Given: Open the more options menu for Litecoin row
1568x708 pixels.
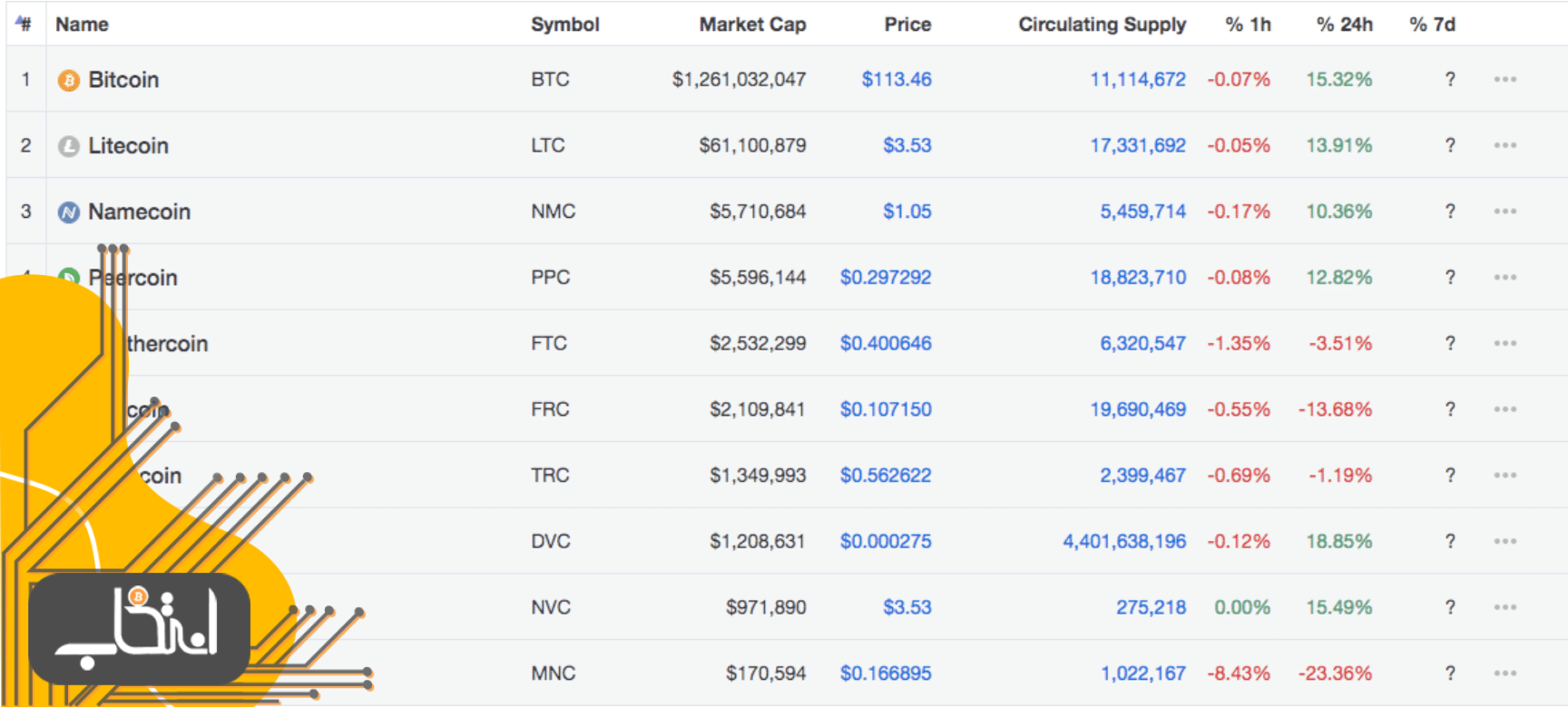Looking at the screenshot, I should (x=1505, y=145).
